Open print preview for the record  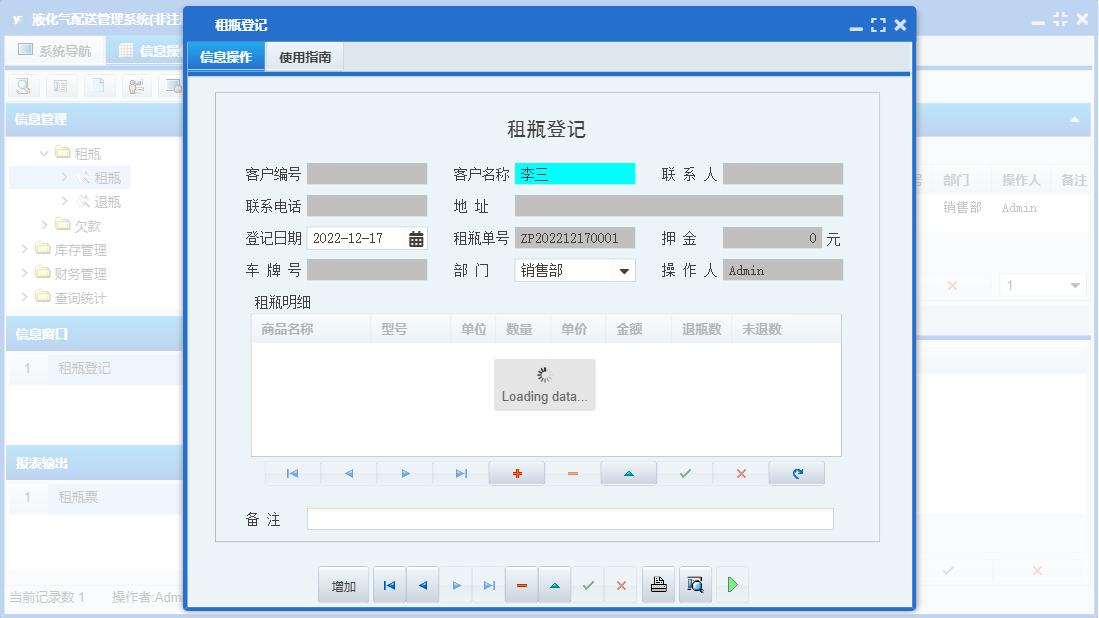[x=695, y=585]
